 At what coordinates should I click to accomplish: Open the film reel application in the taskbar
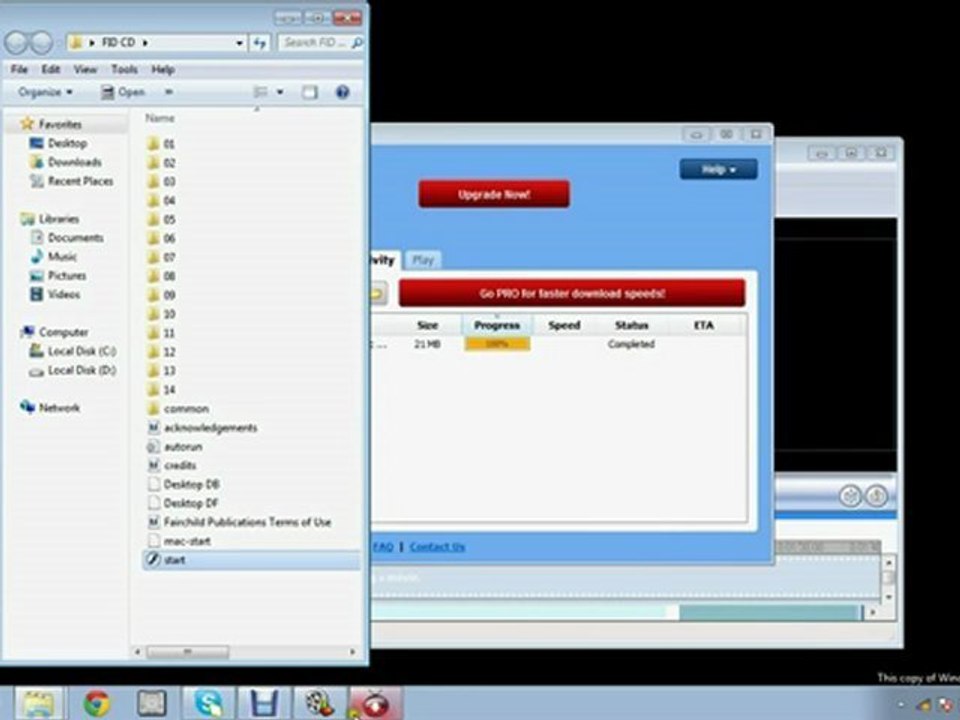point(318,703)
